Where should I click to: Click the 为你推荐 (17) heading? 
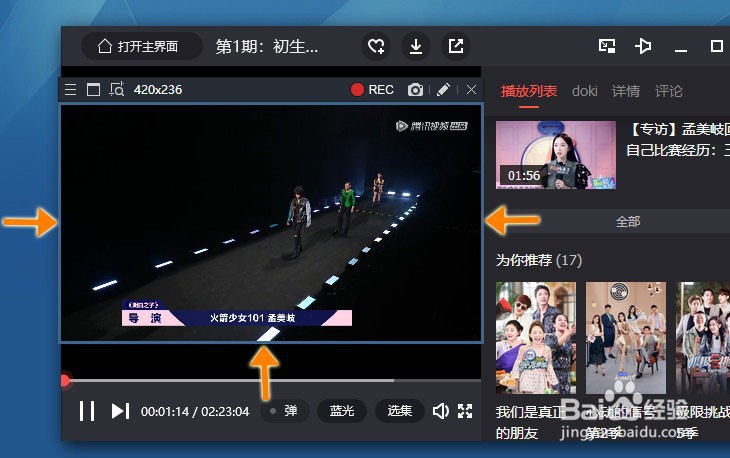tap(539, 260)
